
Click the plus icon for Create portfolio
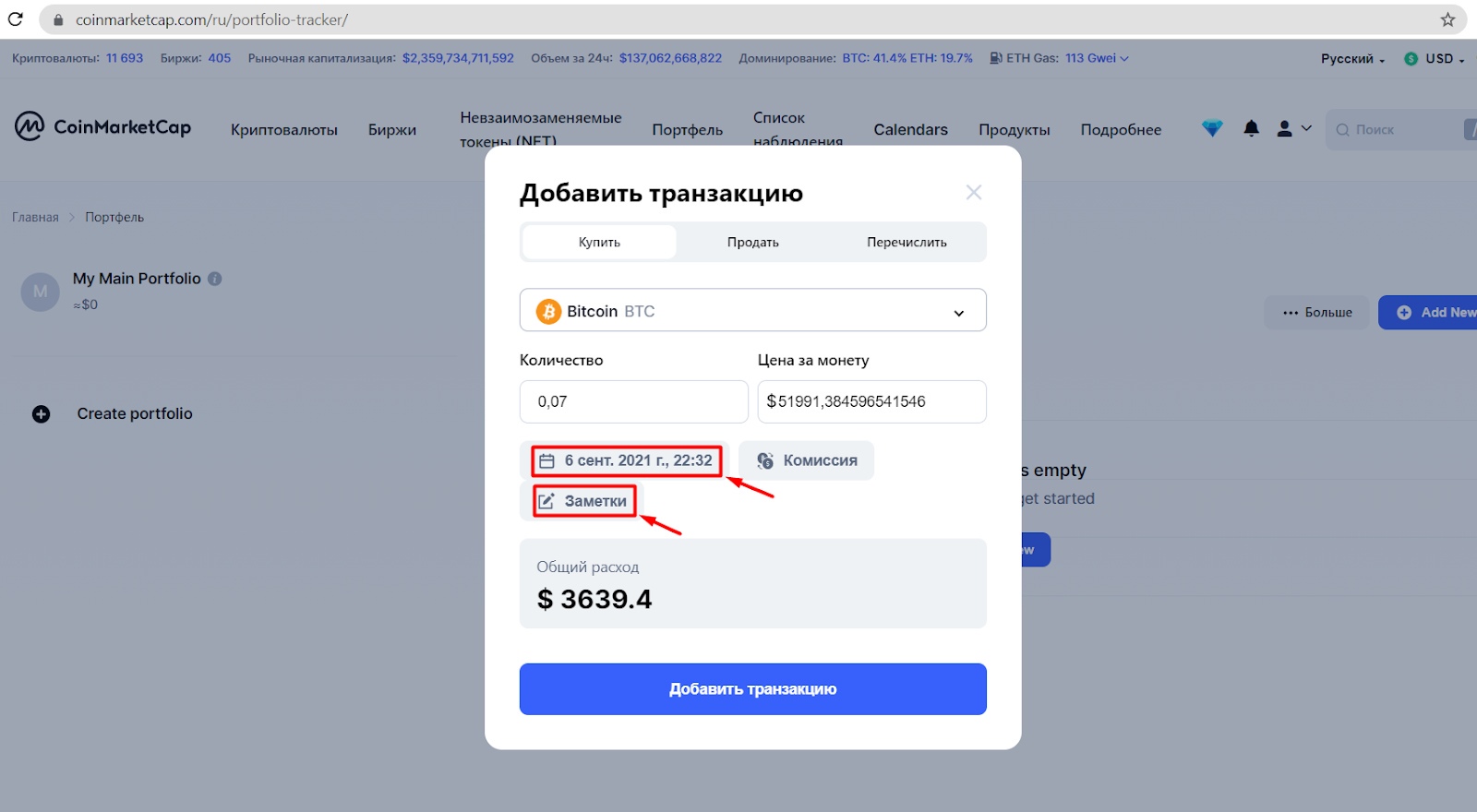point(42,414)
